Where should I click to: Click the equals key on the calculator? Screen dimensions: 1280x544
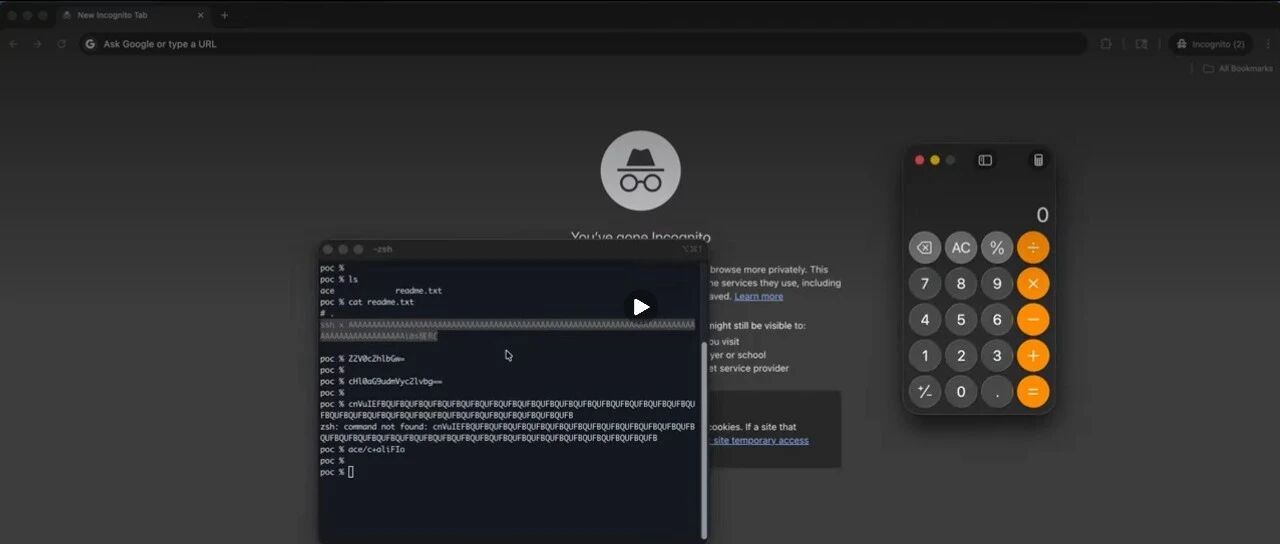tap(1033, 391)
